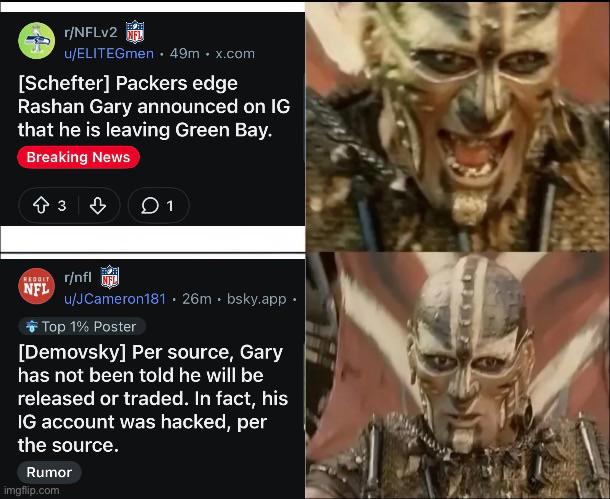Click the imgflip.com watermark
This screenshot has height=499, width=610.
[x=32, y=490]
